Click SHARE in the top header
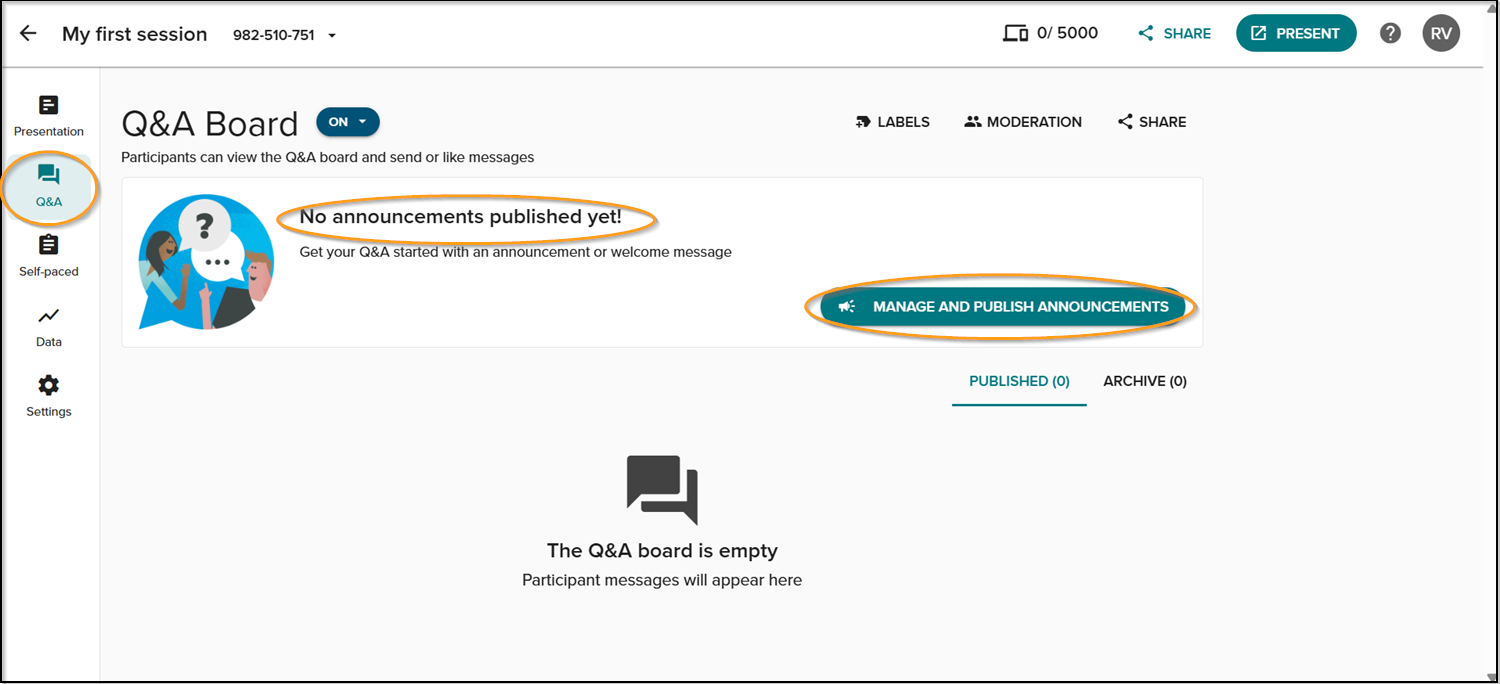The image size is (1500, 684). (x=1175, y=33)
